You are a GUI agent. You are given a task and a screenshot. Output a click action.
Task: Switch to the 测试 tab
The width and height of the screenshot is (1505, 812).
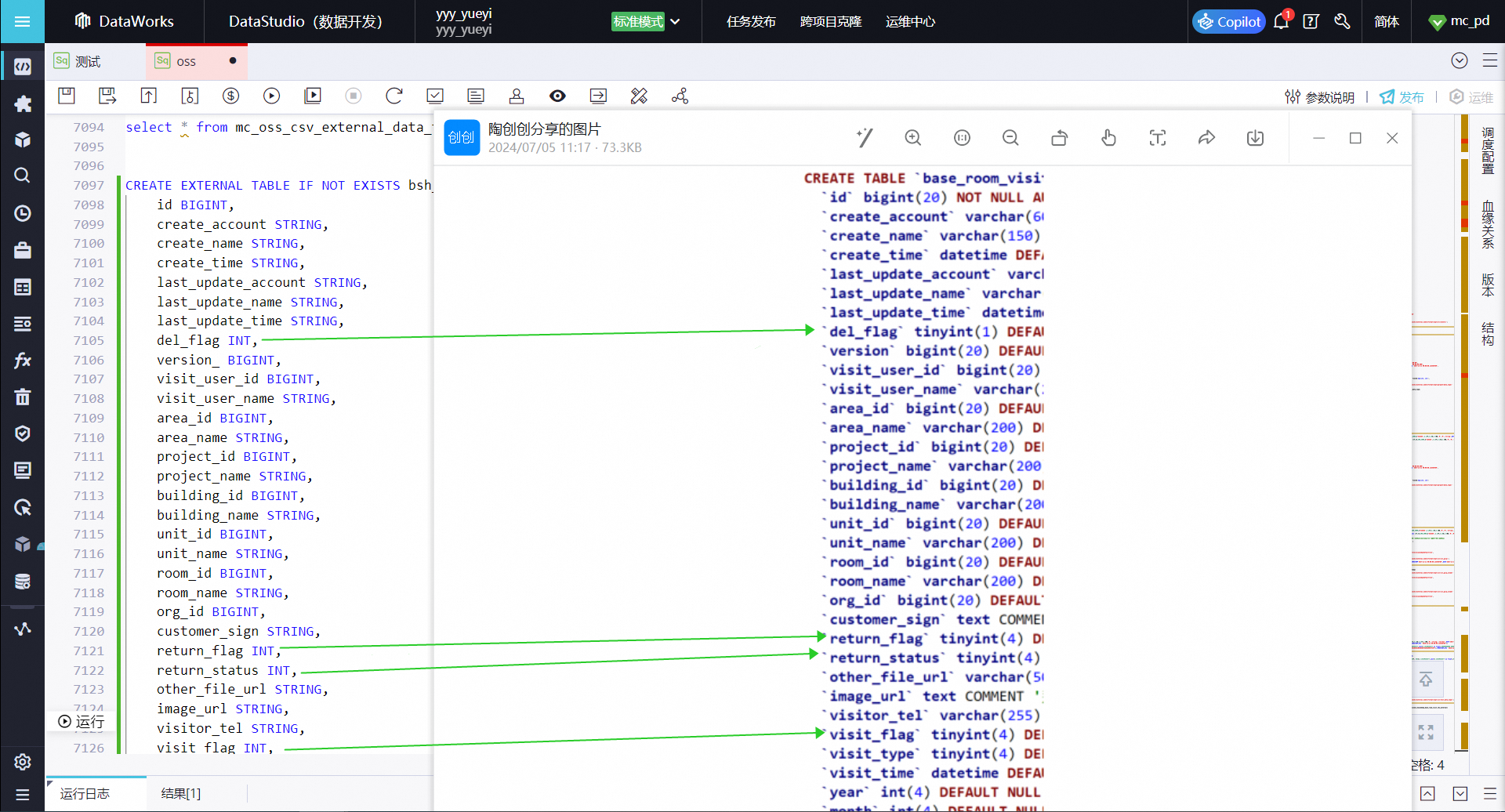pyautogui.click(x=87, y=61)
